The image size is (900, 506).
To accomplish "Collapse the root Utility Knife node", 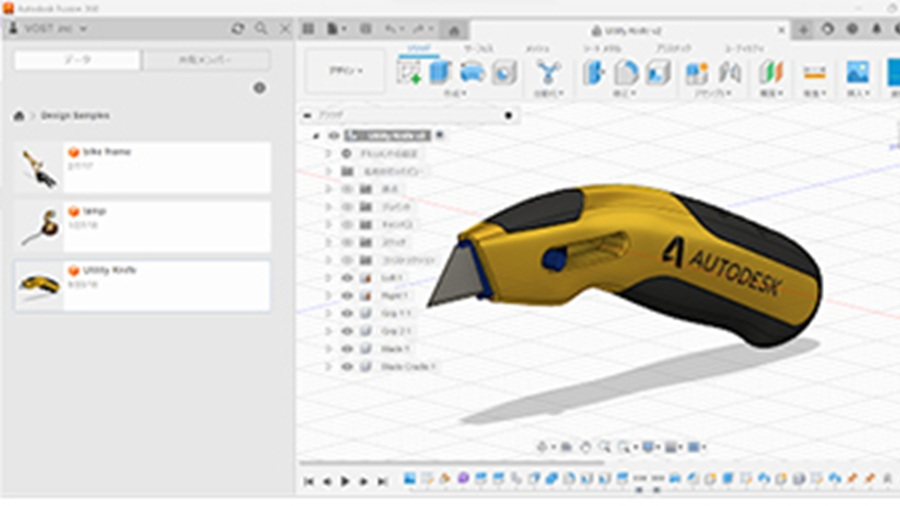I will [x=316, y=136].
